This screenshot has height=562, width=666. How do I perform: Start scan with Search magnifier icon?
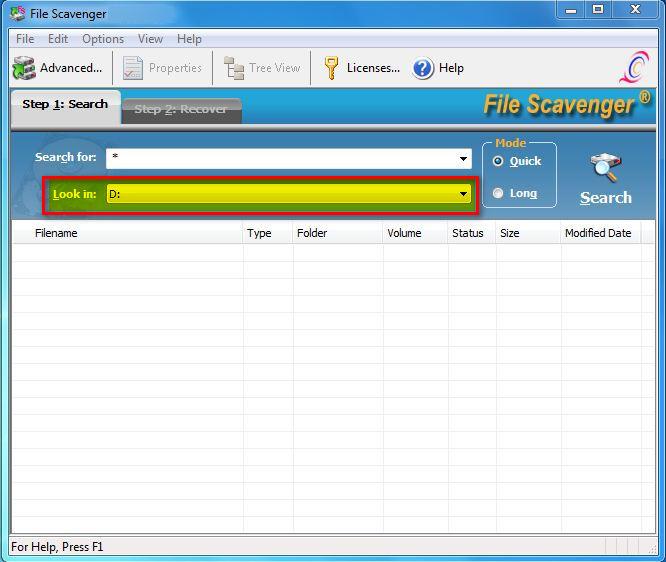point(605,168)
